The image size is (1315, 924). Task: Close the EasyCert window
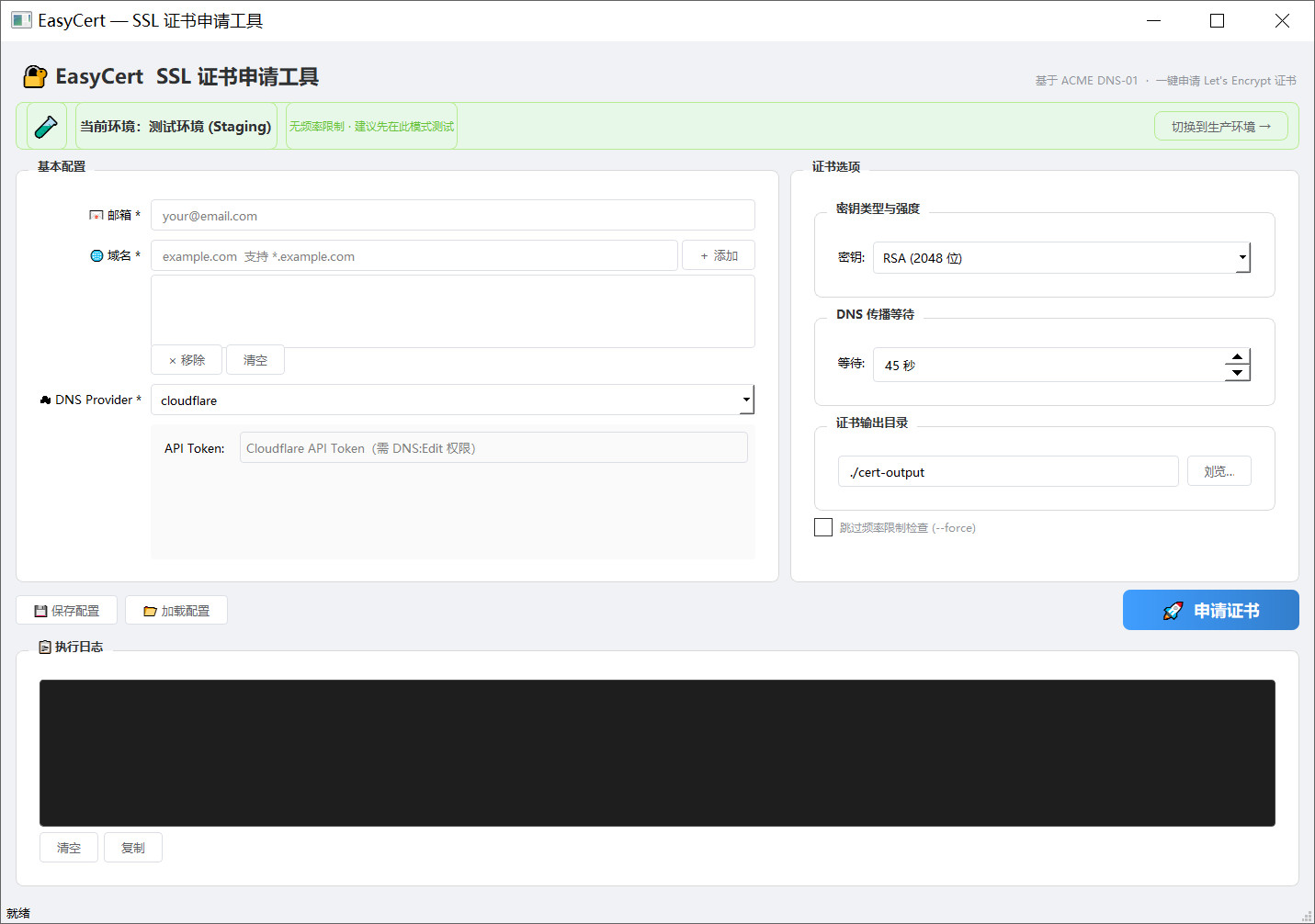1282,20
